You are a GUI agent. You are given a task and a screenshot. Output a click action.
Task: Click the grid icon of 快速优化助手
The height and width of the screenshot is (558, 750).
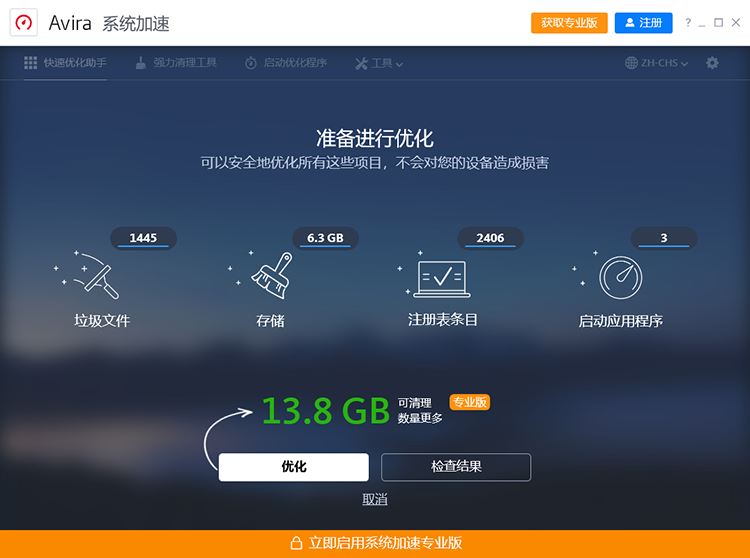pyautogui.click(x=31, y=63)
